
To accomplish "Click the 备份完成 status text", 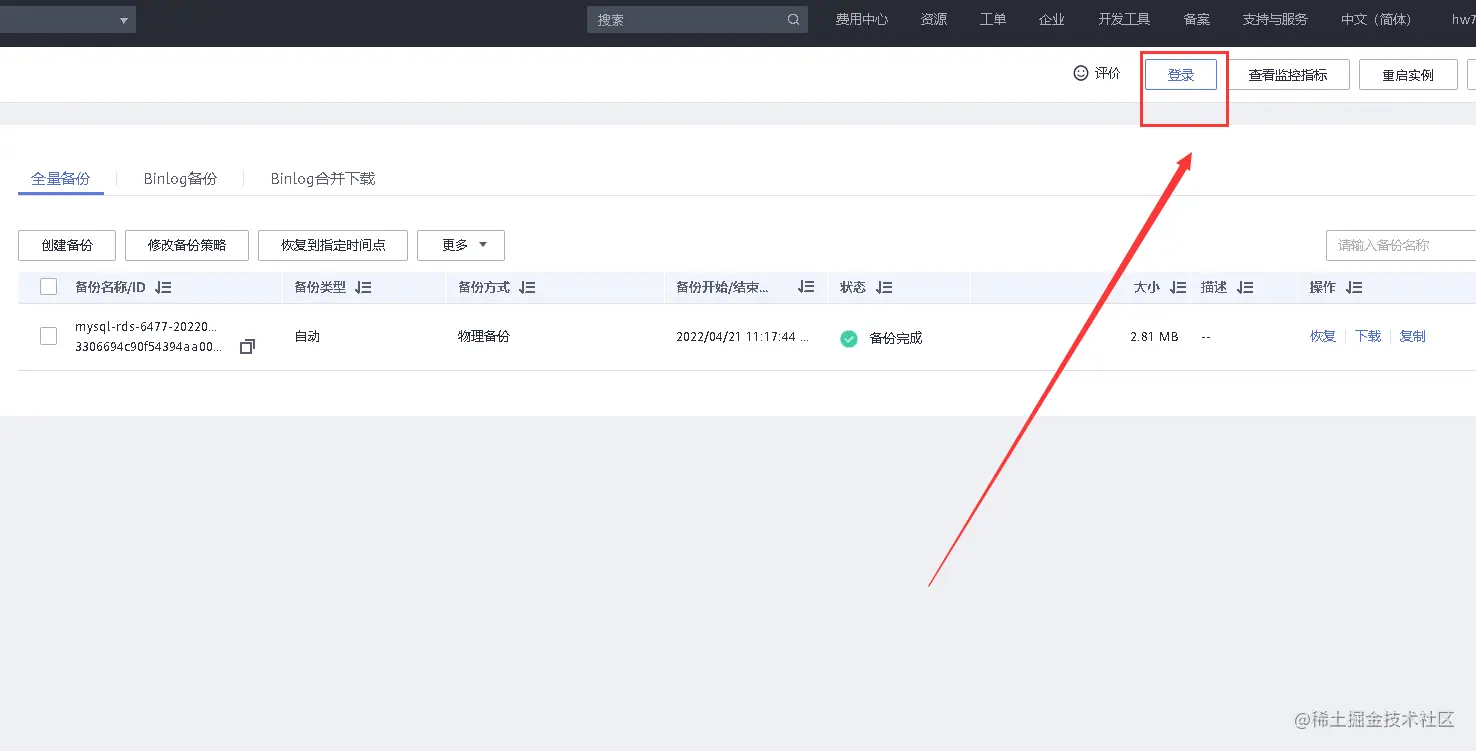I will click(896, 338).
